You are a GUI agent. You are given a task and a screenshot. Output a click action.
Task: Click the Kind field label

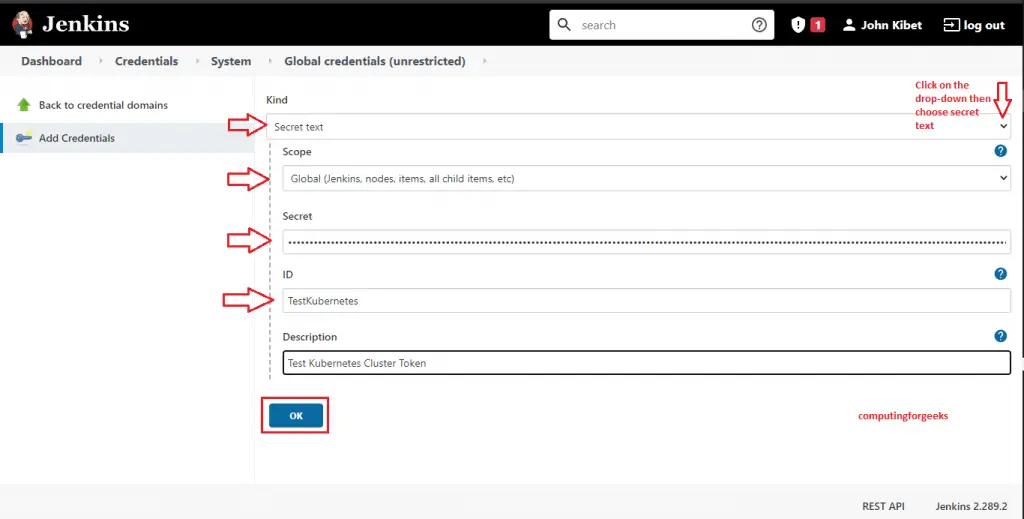pyautogui.click(x=277, y=100)
